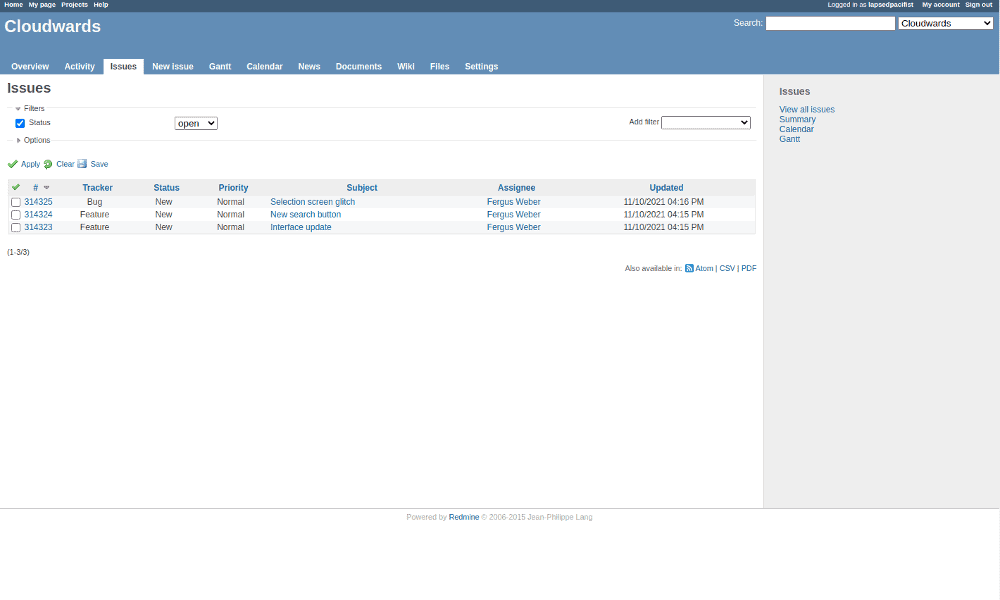Screen dimensions: 1000x600
Task: Expand the Options section
Action: (33, 140)
